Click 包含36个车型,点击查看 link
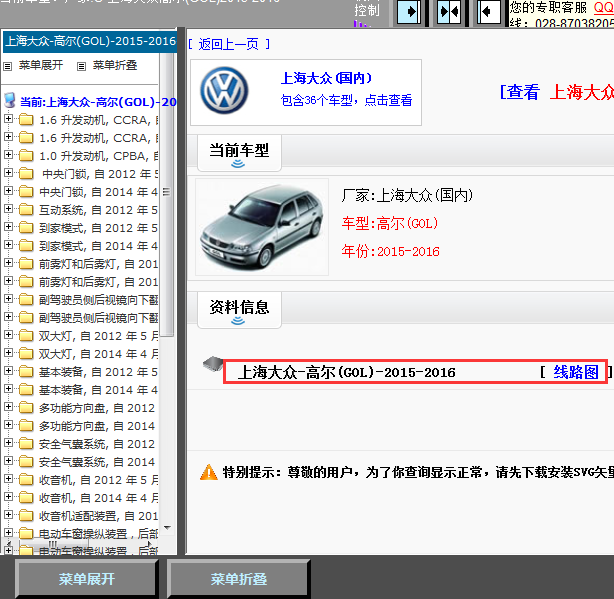The image size is (614, 599). point(347,100)
